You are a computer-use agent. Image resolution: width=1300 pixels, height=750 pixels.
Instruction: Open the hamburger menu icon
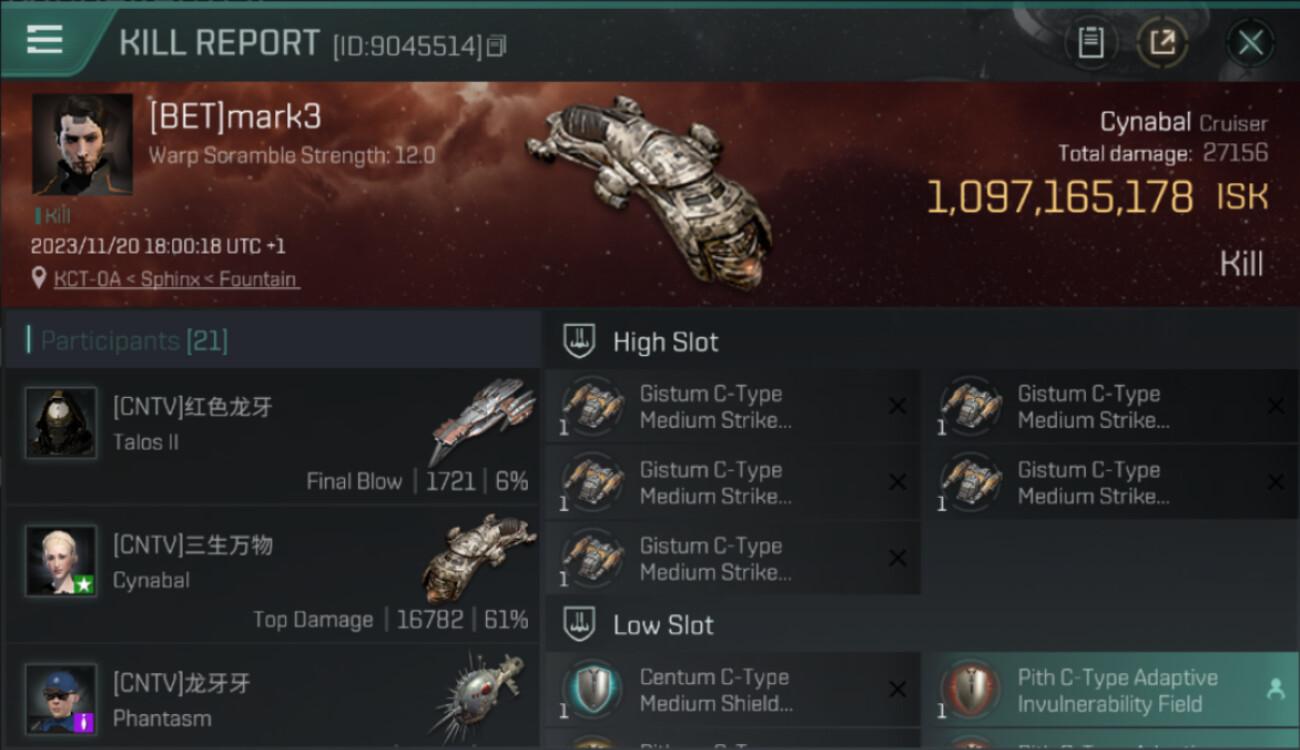[x=45, y=39]
